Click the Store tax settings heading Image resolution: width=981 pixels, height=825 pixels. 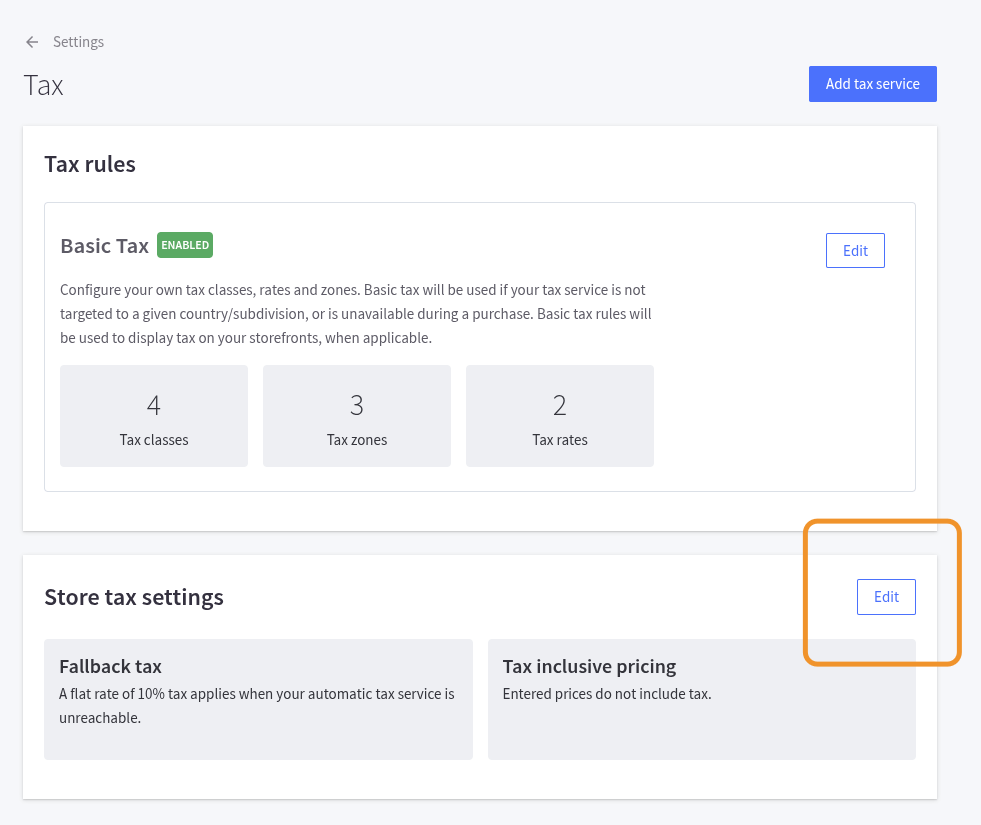pos(134,597)
